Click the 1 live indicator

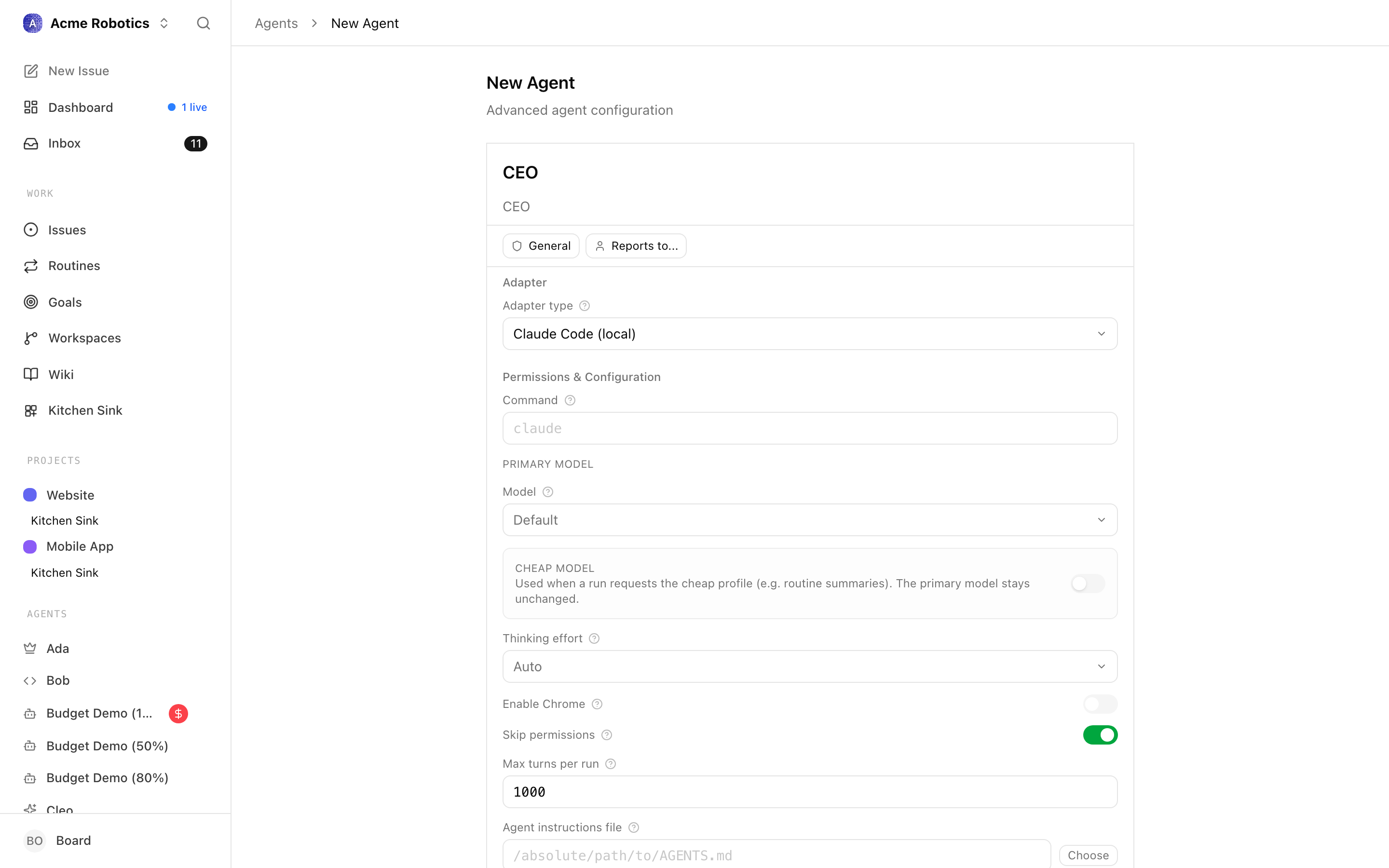pyautogui.click(x=187, y=108)
